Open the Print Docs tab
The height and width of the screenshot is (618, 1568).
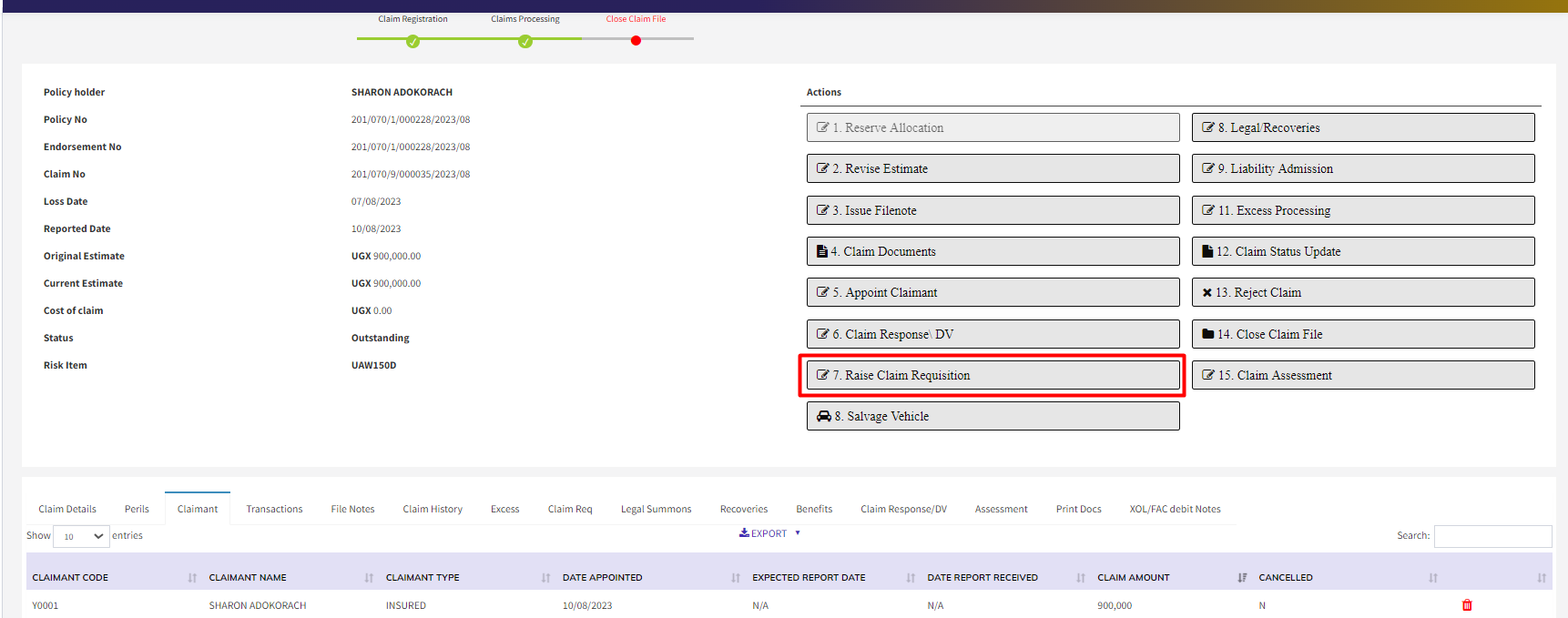coord(1078,509)
